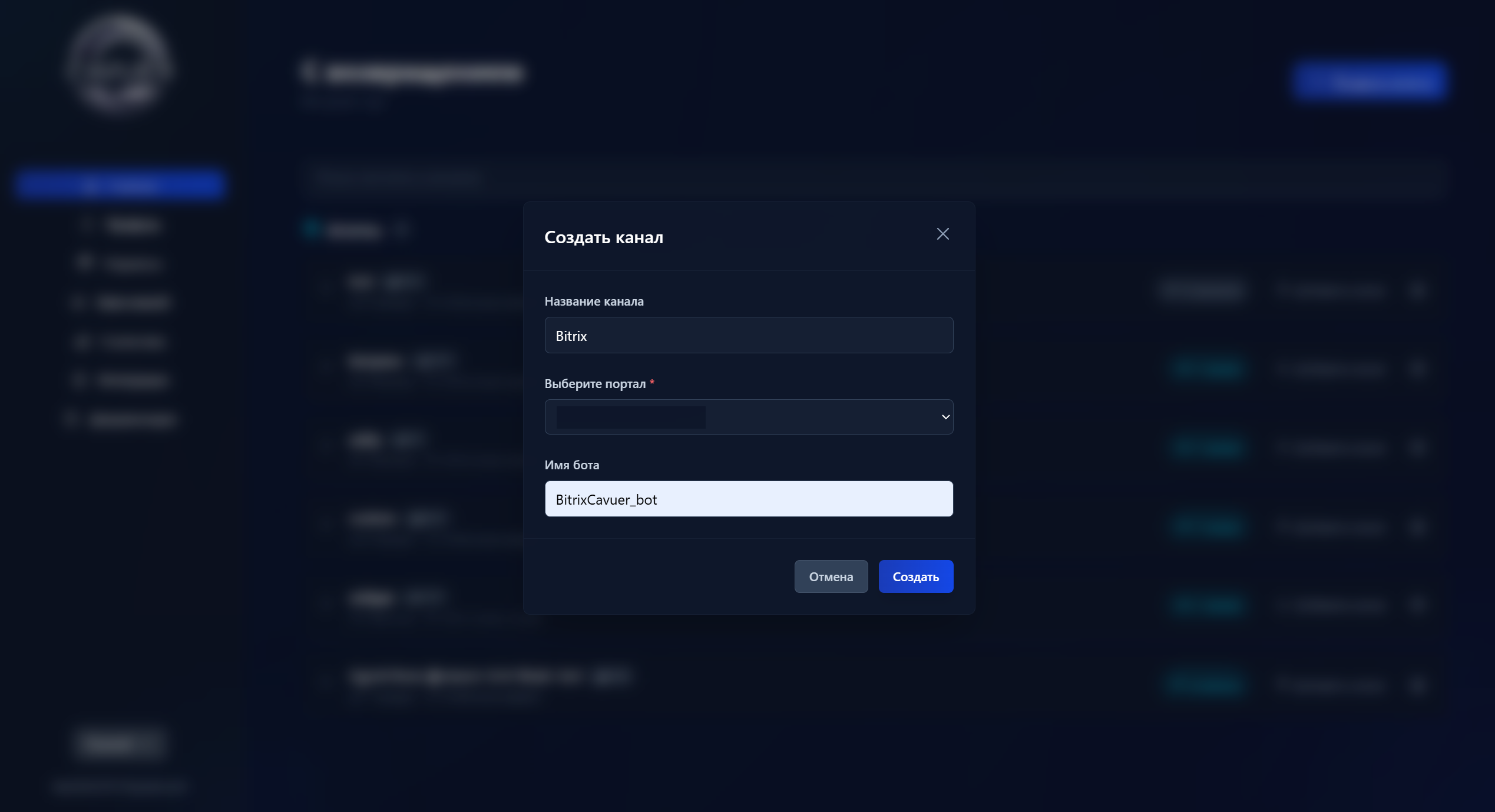Click the Имя бота label text

[571, 465]
